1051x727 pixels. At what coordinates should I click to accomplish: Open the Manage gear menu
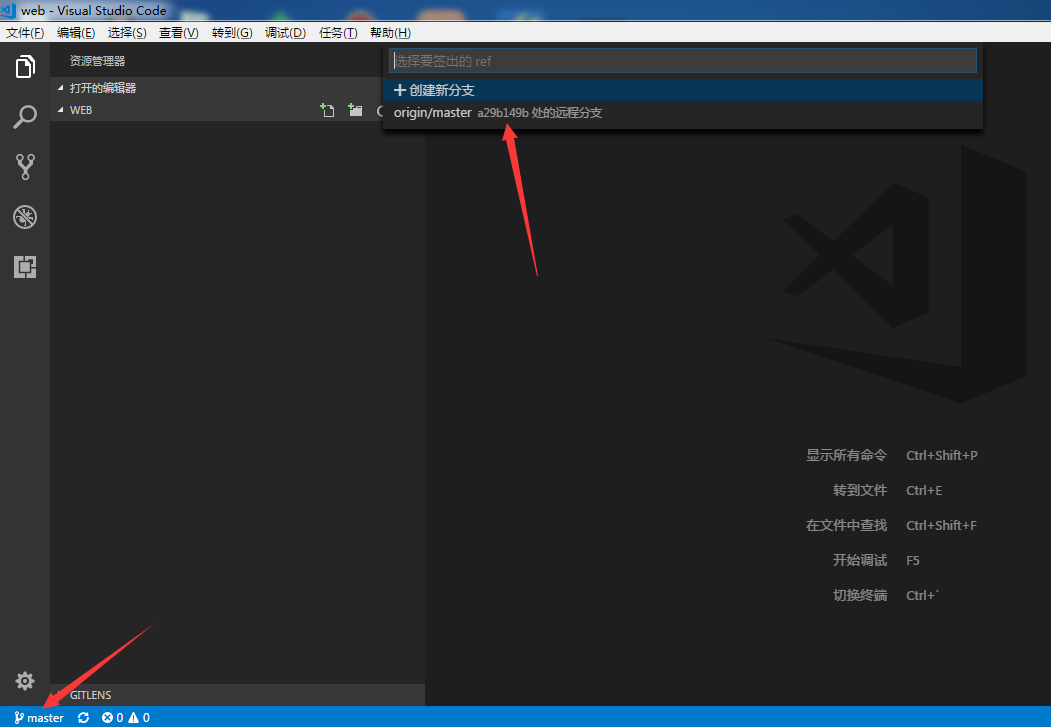coord(25,681)
